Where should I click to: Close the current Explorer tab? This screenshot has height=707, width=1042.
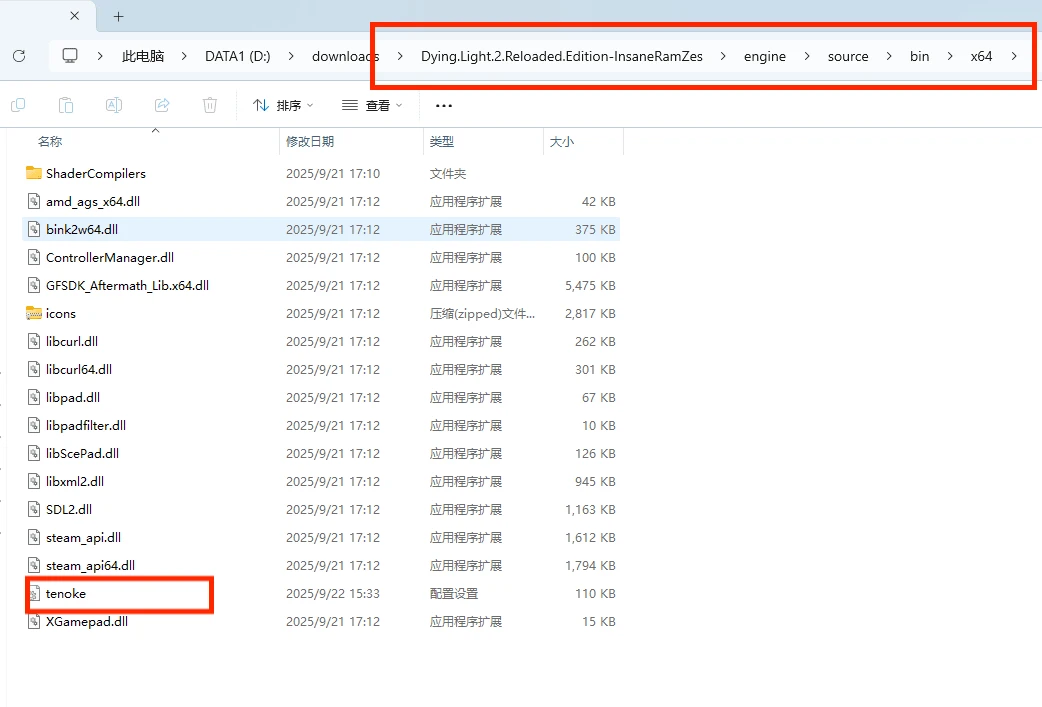point(74,16)
